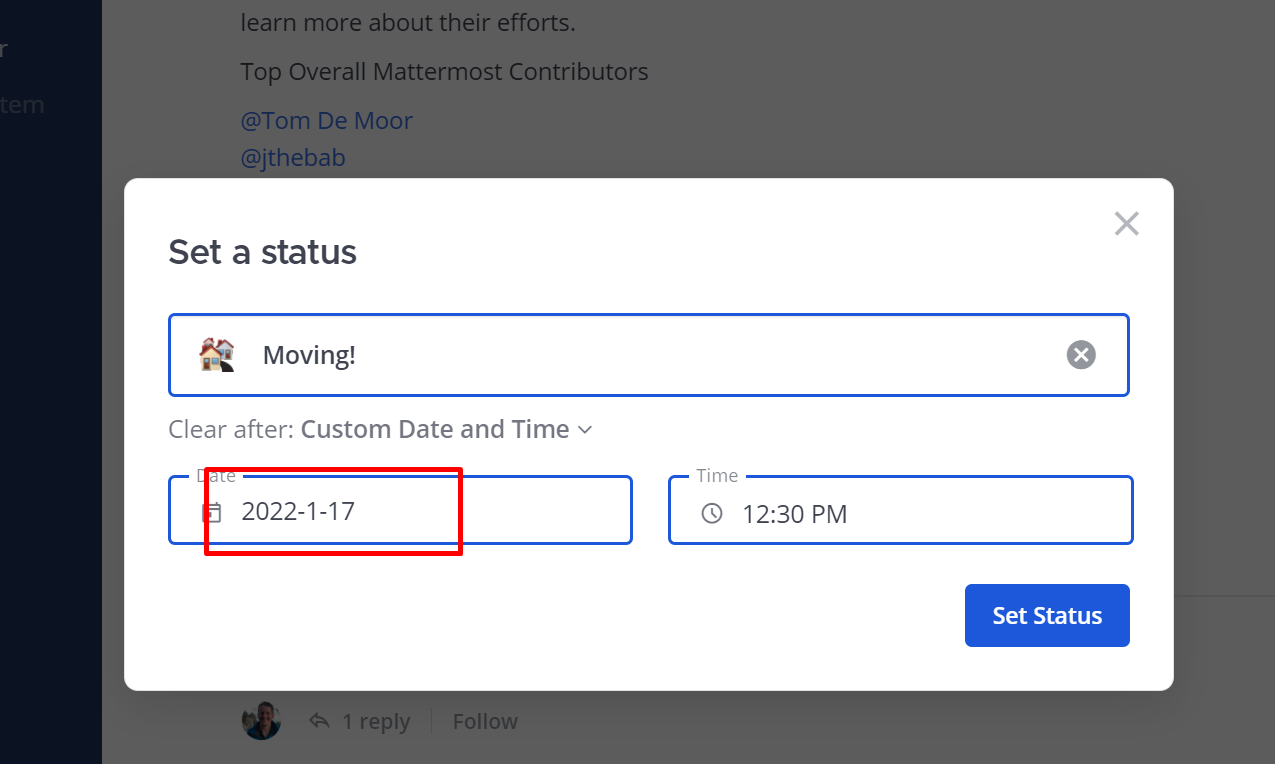
Task: Focus the Moving! status text field
Action: pos(650,355)
